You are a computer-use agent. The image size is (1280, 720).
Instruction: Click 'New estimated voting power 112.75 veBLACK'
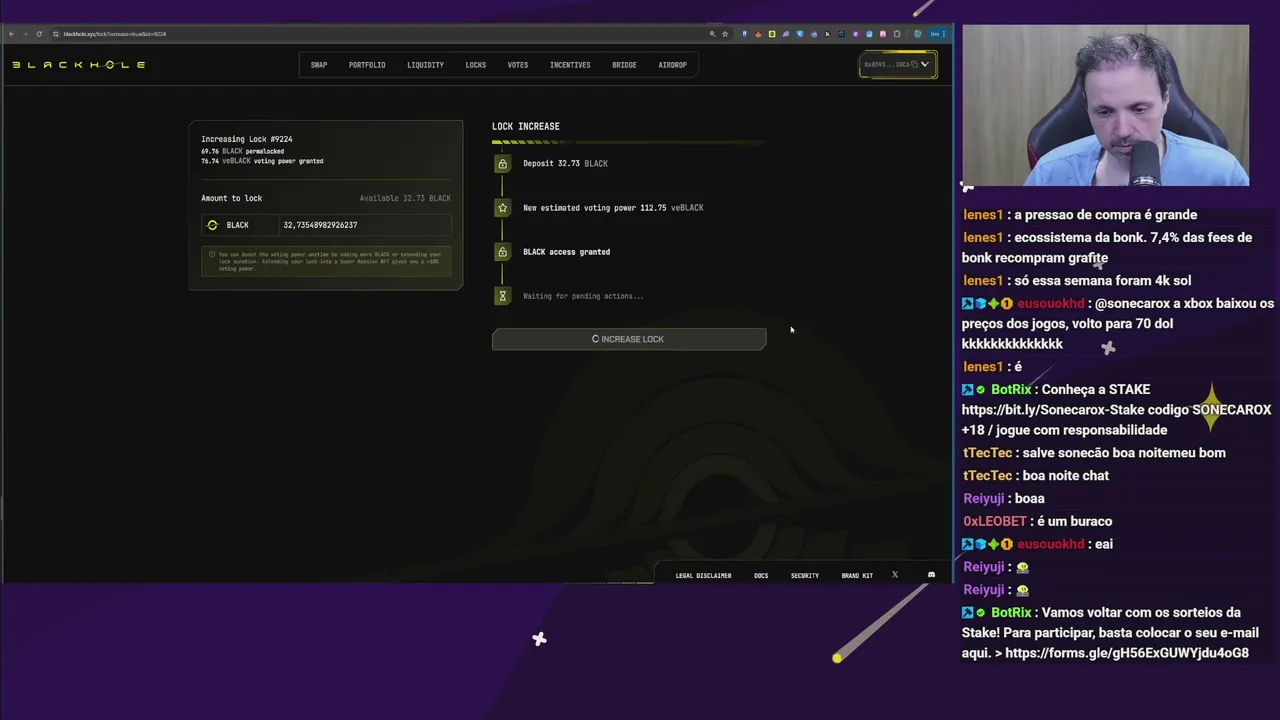[613, 208]
